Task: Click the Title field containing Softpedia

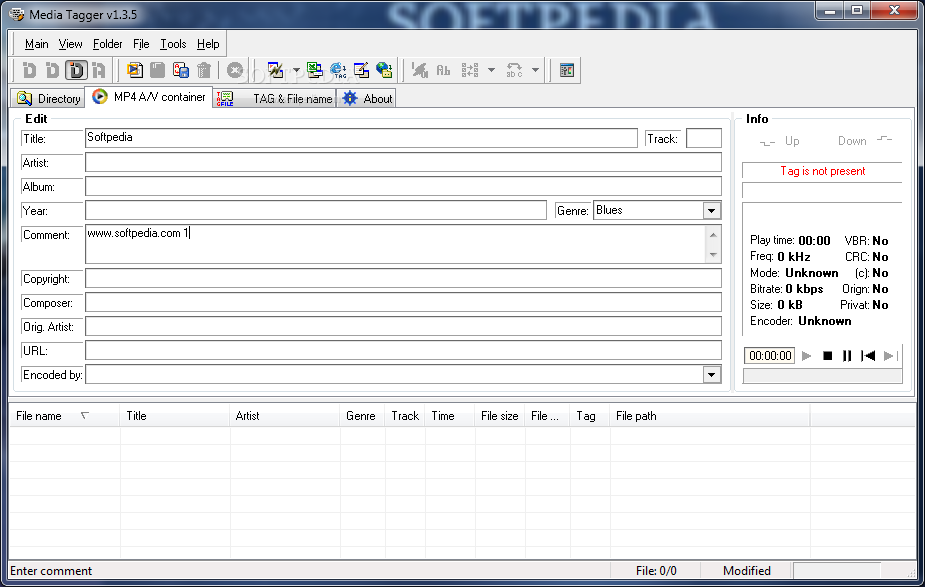Action: 361,138
